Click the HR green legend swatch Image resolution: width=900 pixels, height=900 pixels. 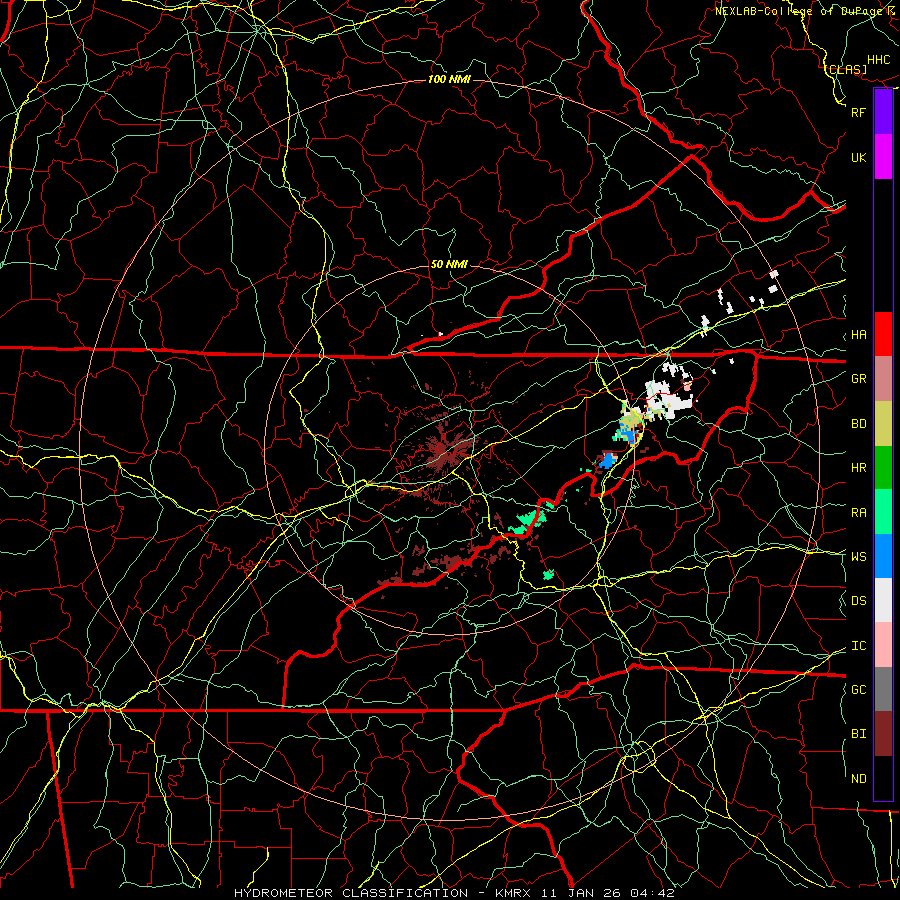883,468
